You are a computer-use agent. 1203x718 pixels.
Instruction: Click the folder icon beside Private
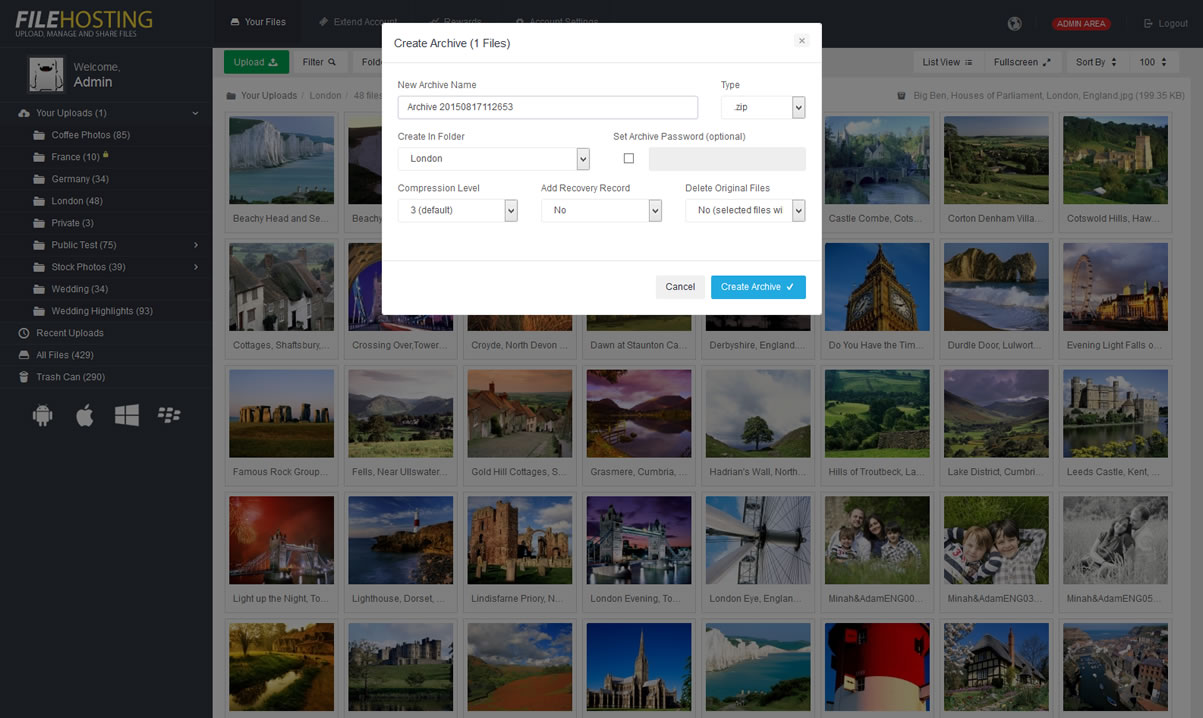click(38, 223)
